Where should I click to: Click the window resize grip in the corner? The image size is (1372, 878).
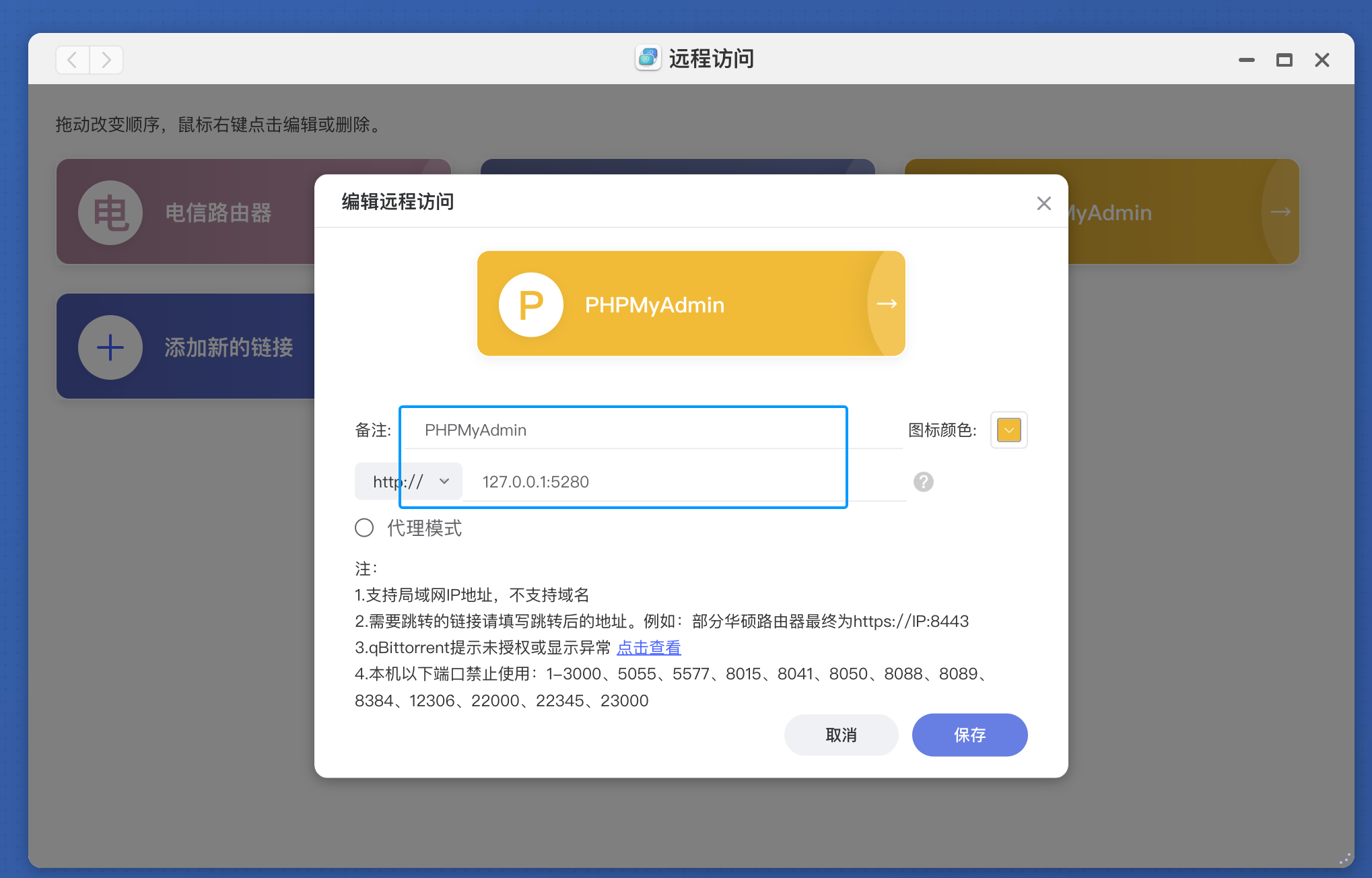[1344, 858]
